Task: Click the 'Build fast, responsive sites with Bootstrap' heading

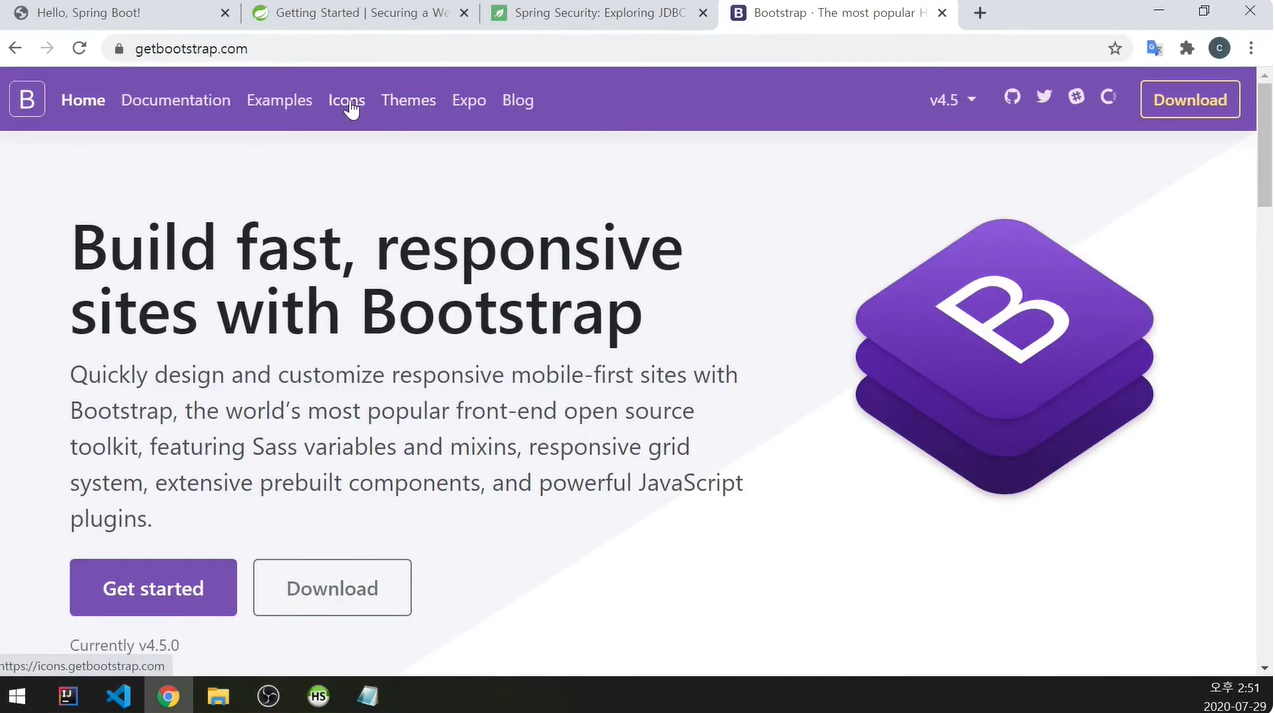Action: click(x=376, y=279)
